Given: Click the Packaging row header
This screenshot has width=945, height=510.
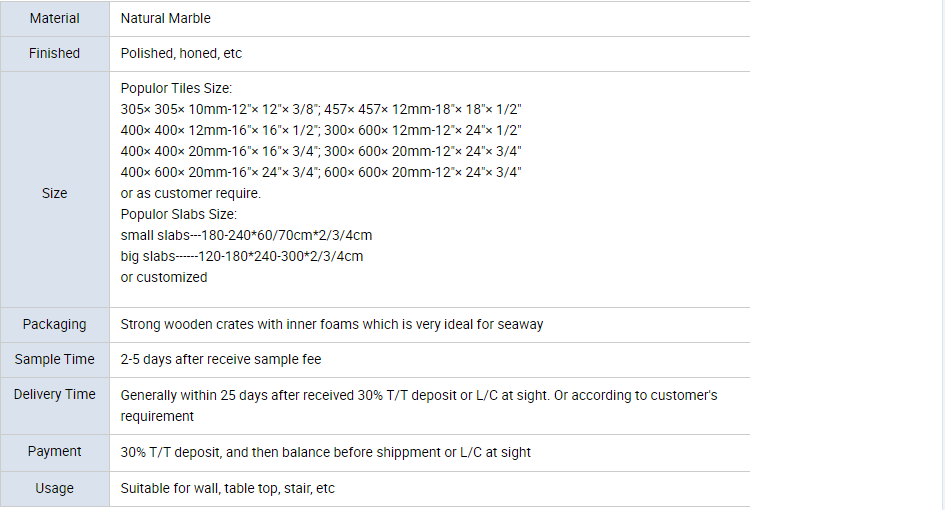Looking at the screenshot, I should point(55,325).
